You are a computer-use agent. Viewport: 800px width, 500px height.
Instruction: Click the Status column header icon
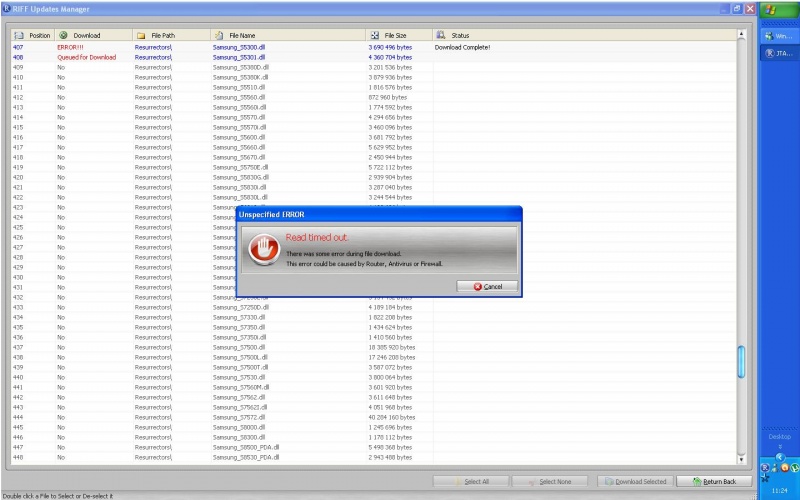(x=441, y=35)
